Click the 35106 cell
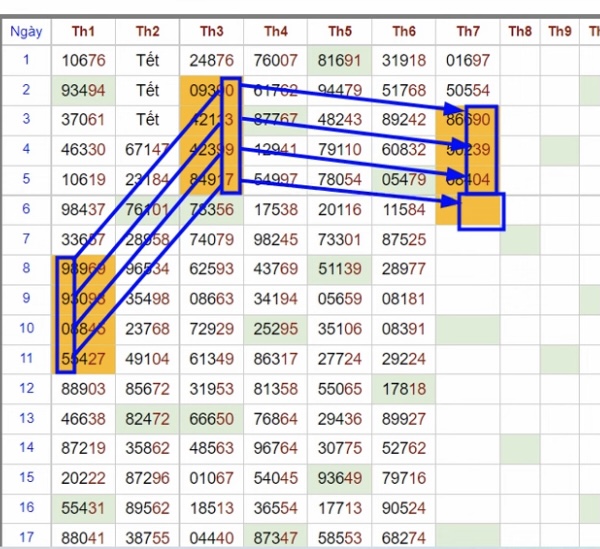Image resolution: width=600 pixels, height=549 pixels. tap(340, 329)
